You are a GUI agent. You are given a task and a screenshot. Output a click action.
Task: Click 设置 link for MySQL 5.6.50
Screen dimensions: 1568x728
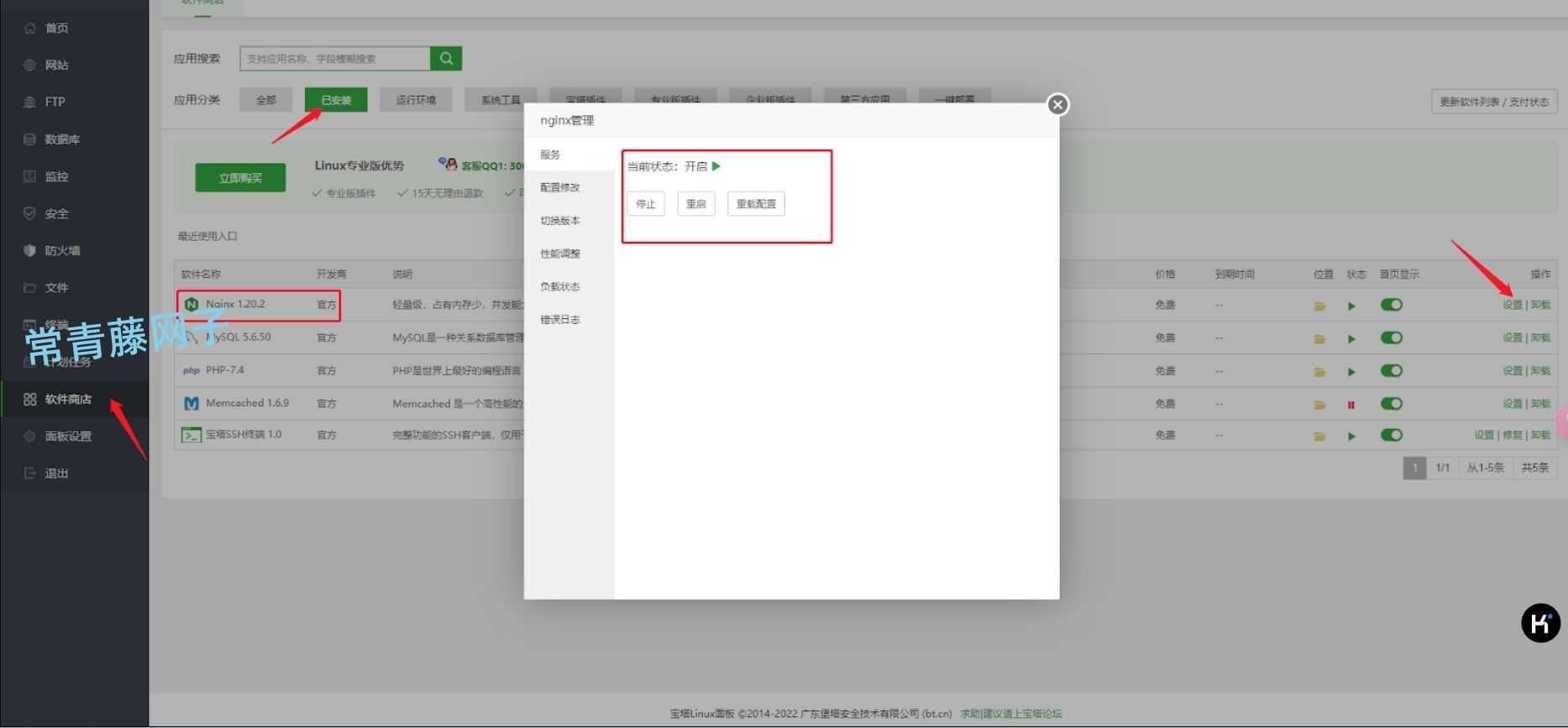[x=1512, y=338]
